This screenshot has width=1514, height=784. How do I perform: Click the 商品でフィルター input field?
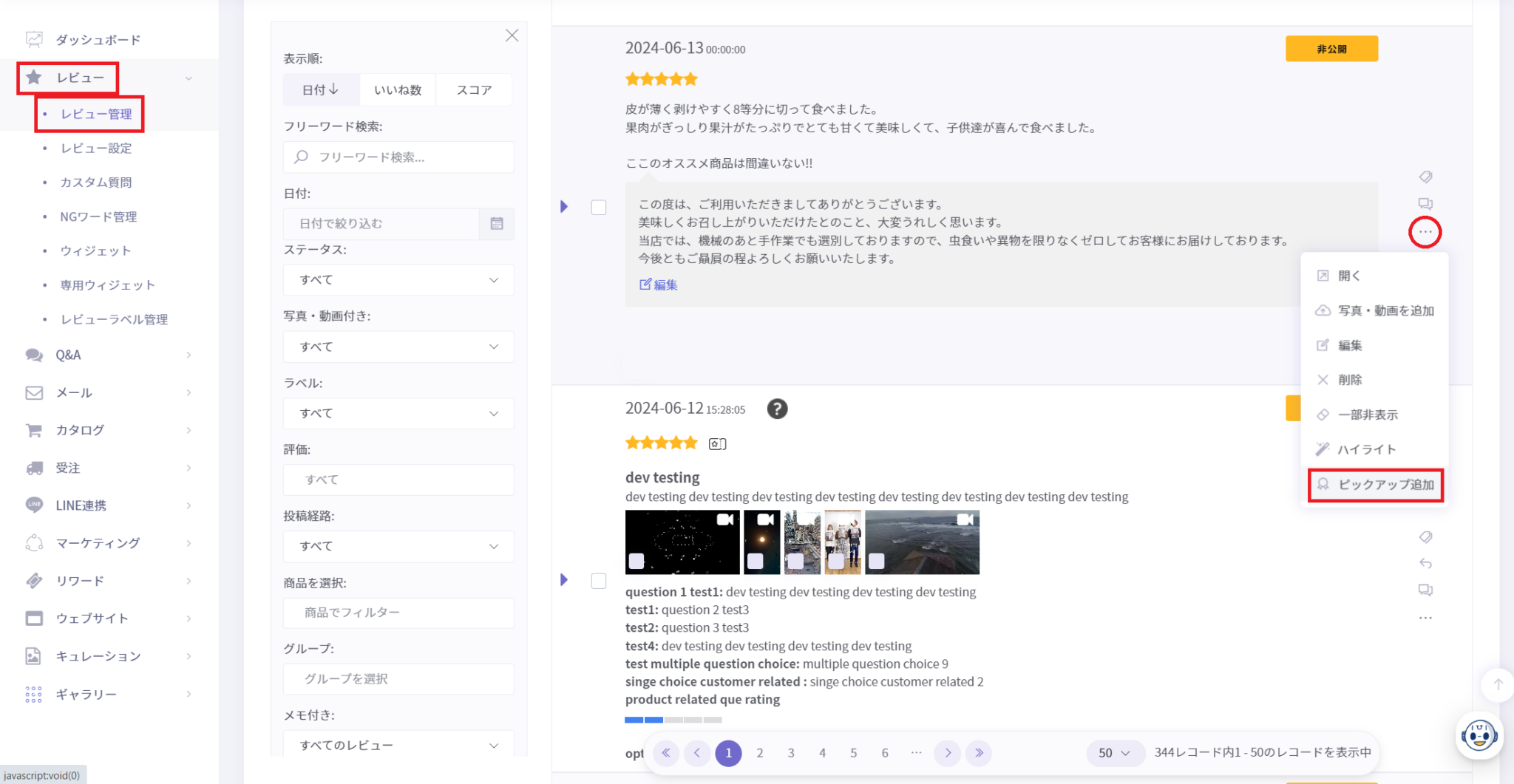[398, 613]
